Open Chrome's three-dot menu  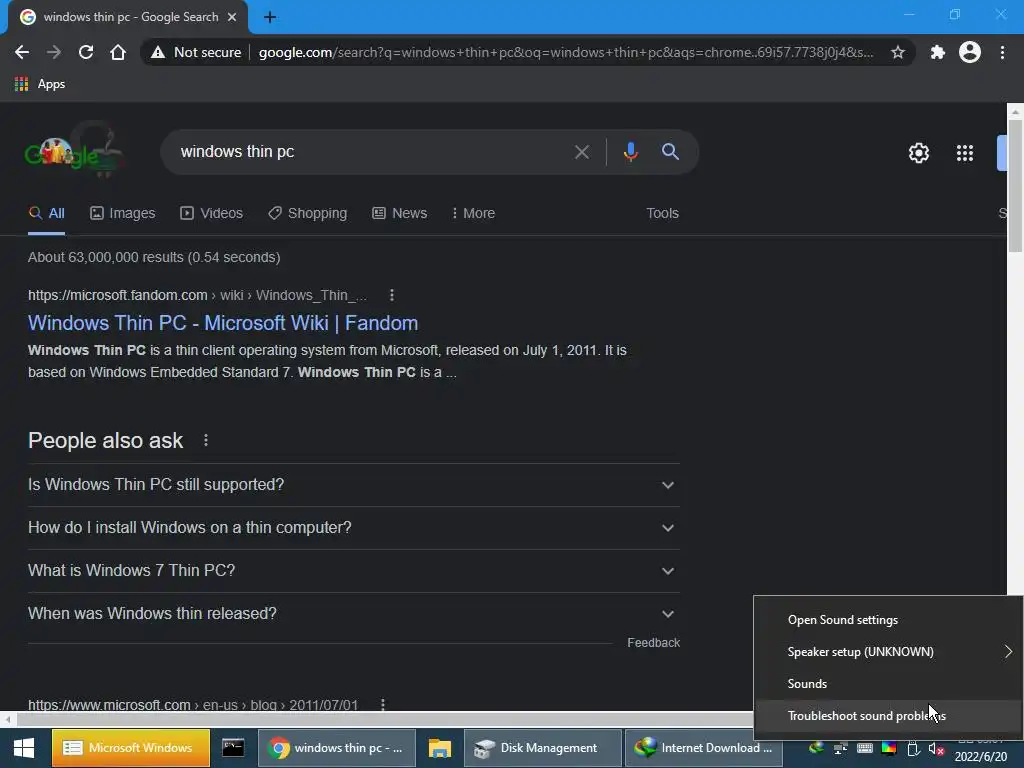pos(1002,52)
